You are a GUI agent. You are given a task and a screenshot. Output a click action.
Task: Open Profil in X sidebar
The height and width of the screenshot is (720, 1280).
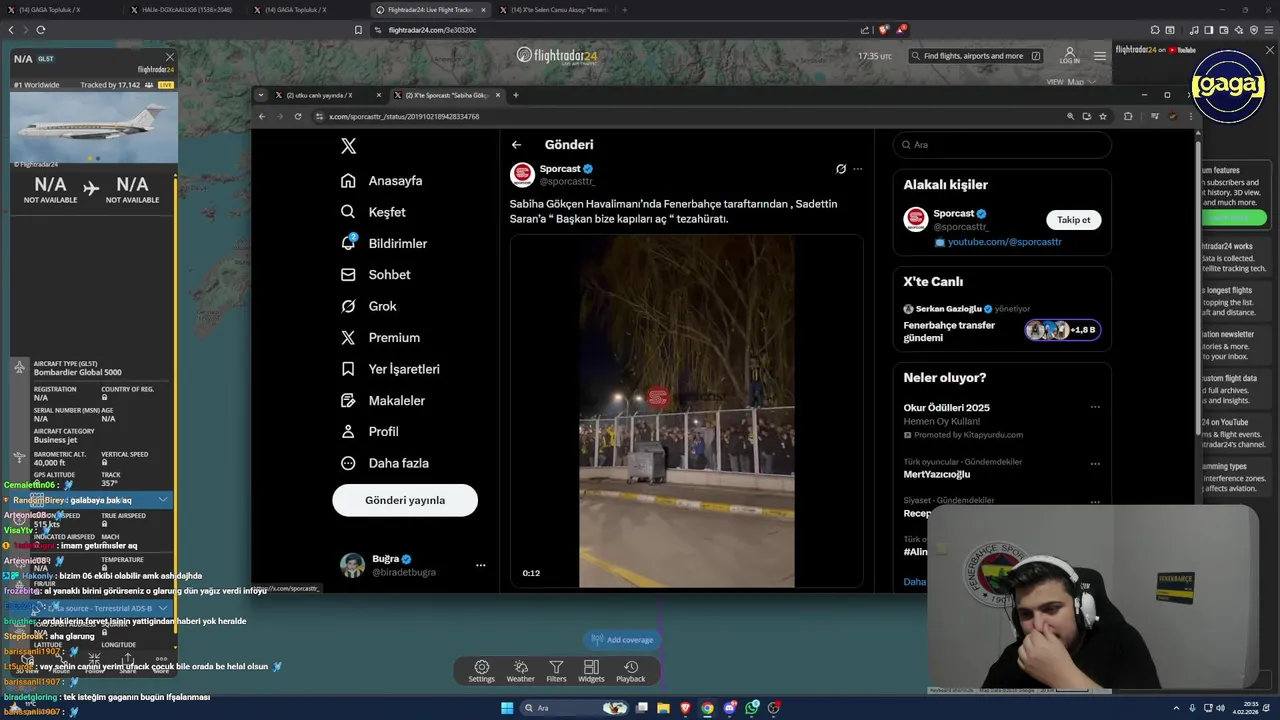click(370, 432)
